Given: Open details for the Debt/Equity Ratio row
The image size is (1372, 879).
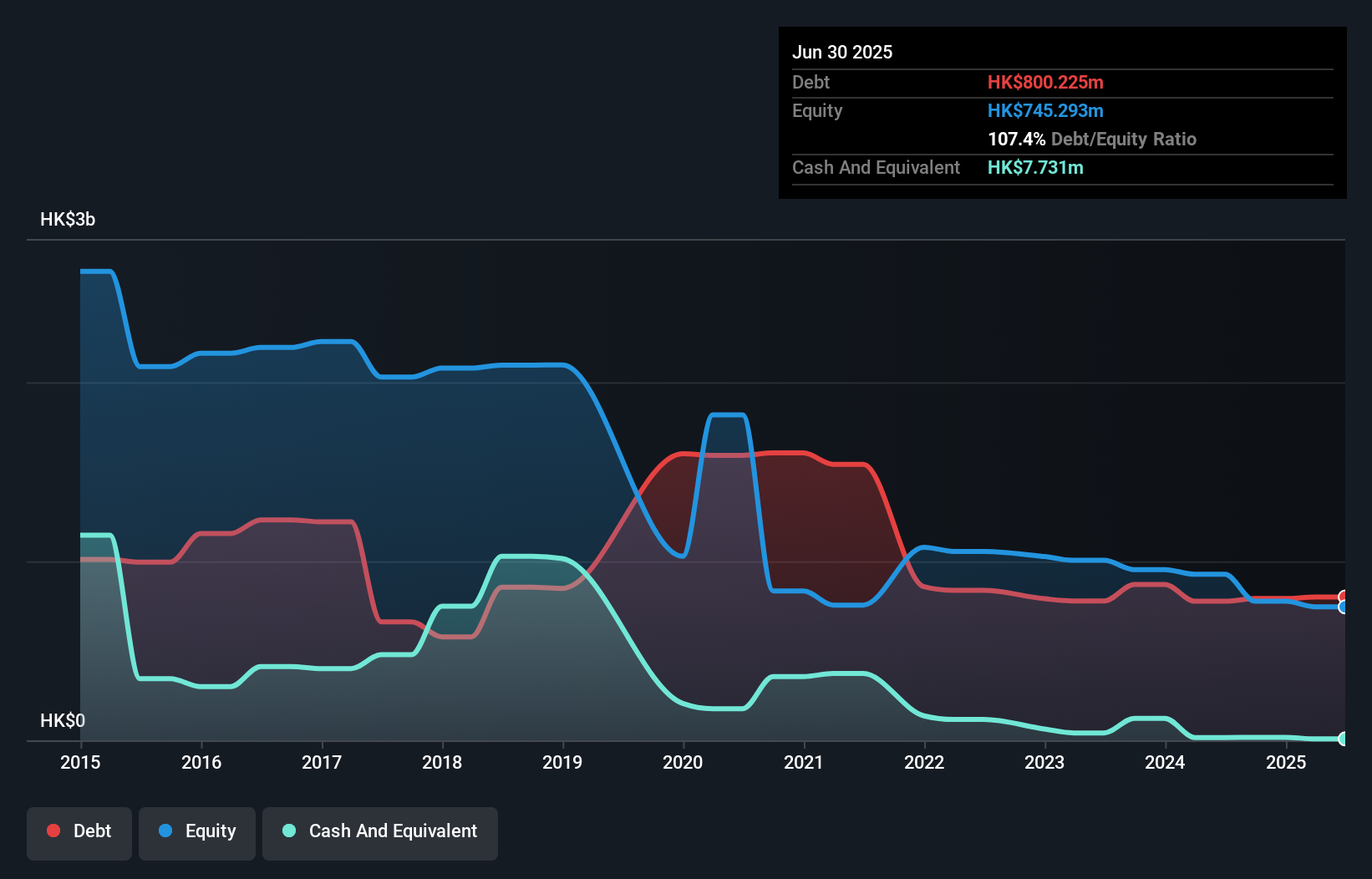Looking at the screenshot, I should (x=1091, y=140).
